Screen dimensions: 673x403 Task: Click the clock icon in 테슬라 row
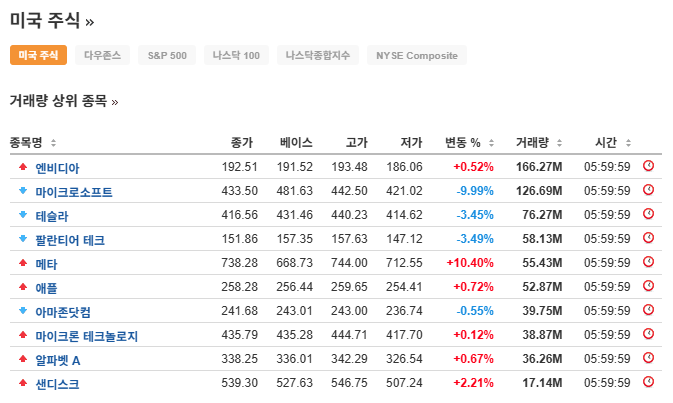click(648, 214)
